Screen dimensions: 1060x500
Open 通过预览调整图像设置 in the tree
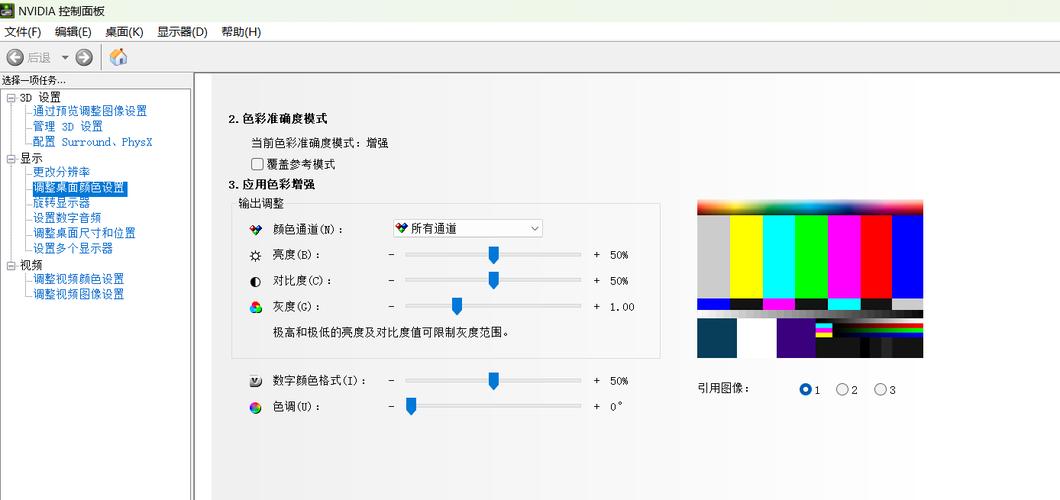pyautogui.click(x=90, y=111)
